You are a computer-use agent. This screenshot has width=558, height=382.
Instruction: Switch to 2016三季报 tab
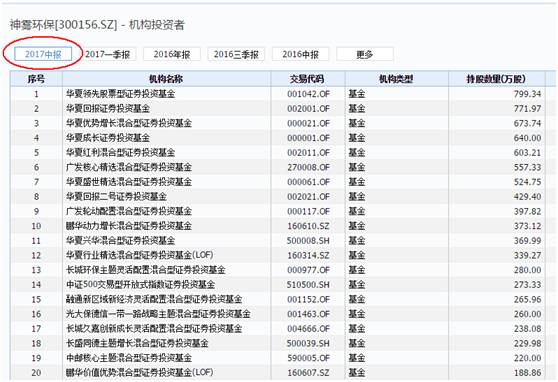[236, 54]
